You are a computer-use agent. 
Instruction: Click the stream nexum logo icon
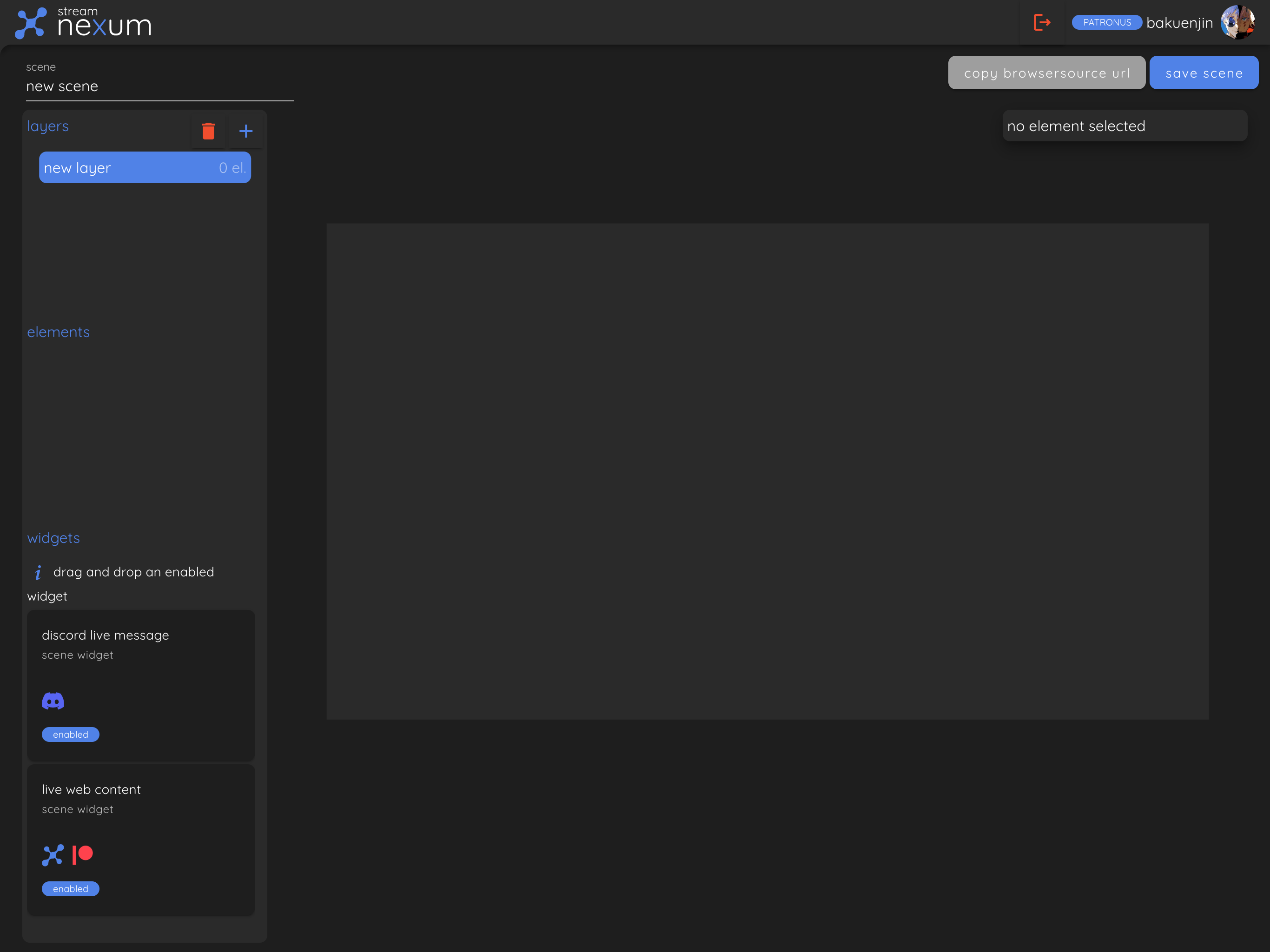[30, 23]
